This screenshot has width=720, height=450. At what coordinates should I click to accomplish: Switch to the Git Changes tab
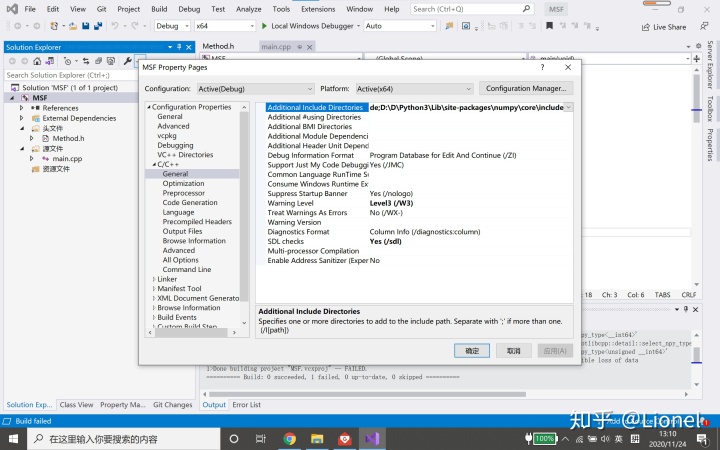click(173, 405)
